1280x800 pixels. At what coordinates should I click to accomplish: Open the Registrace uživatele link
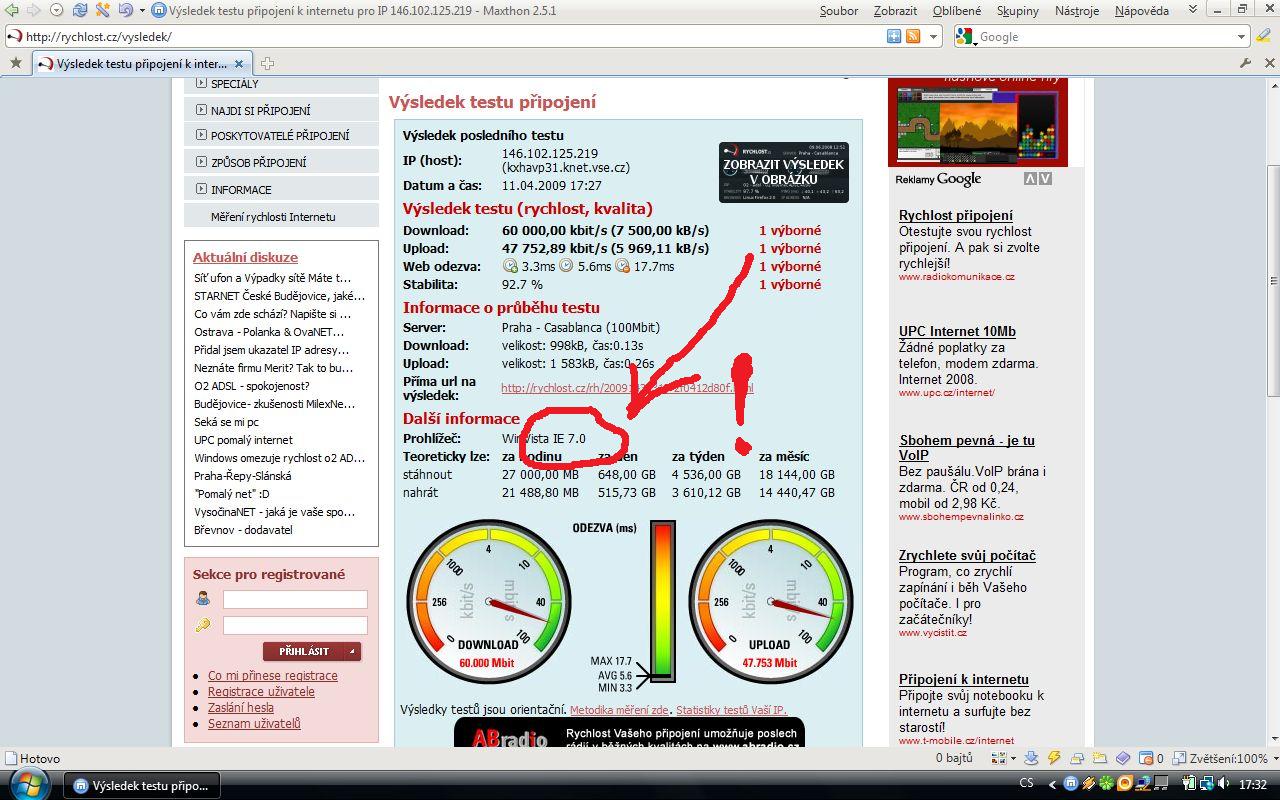coord(261,692)
